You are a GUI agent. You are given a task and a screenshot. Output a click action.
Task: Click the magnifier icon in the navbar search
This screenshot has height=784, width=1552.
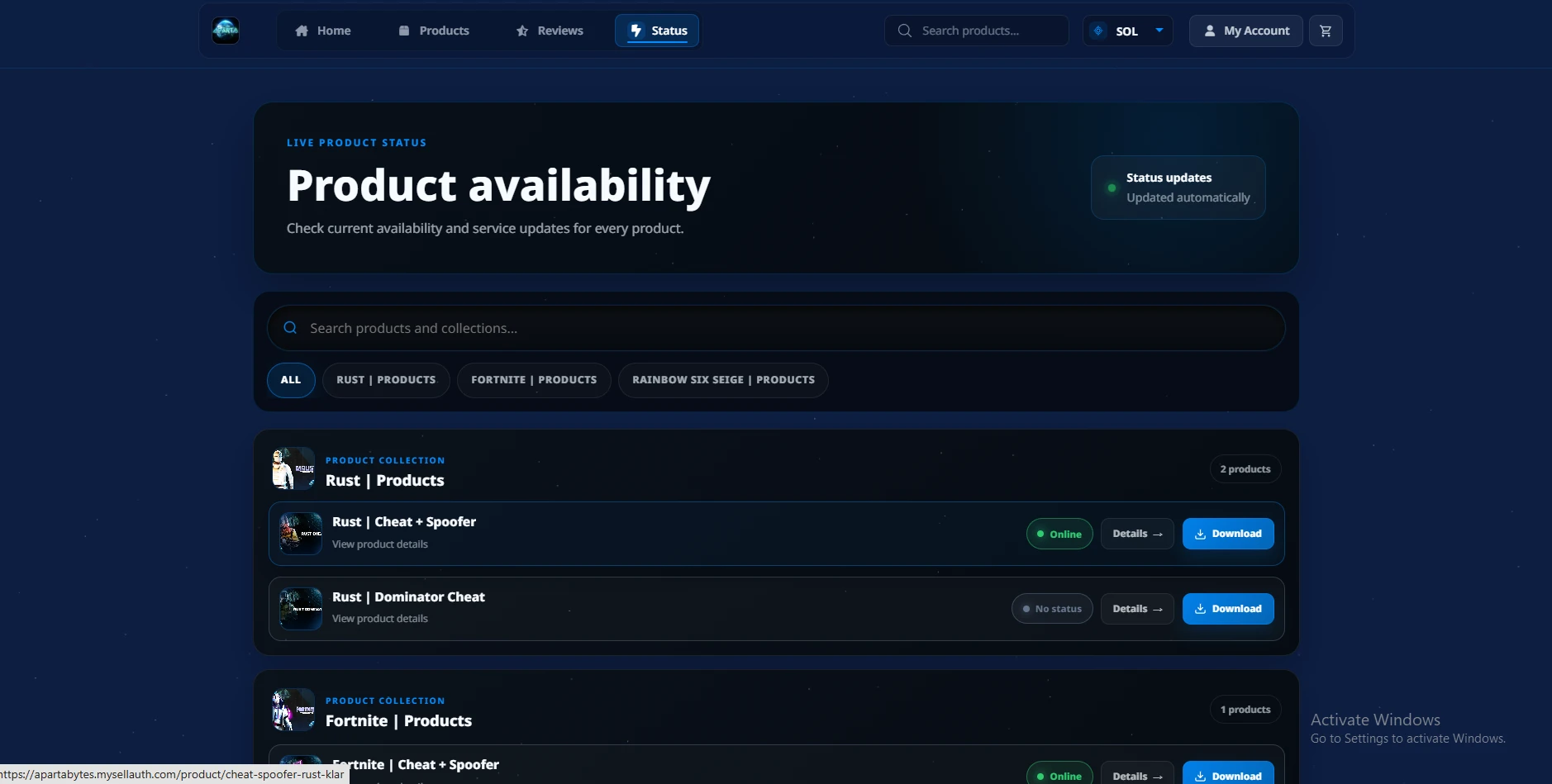click(x=905, y=31)
